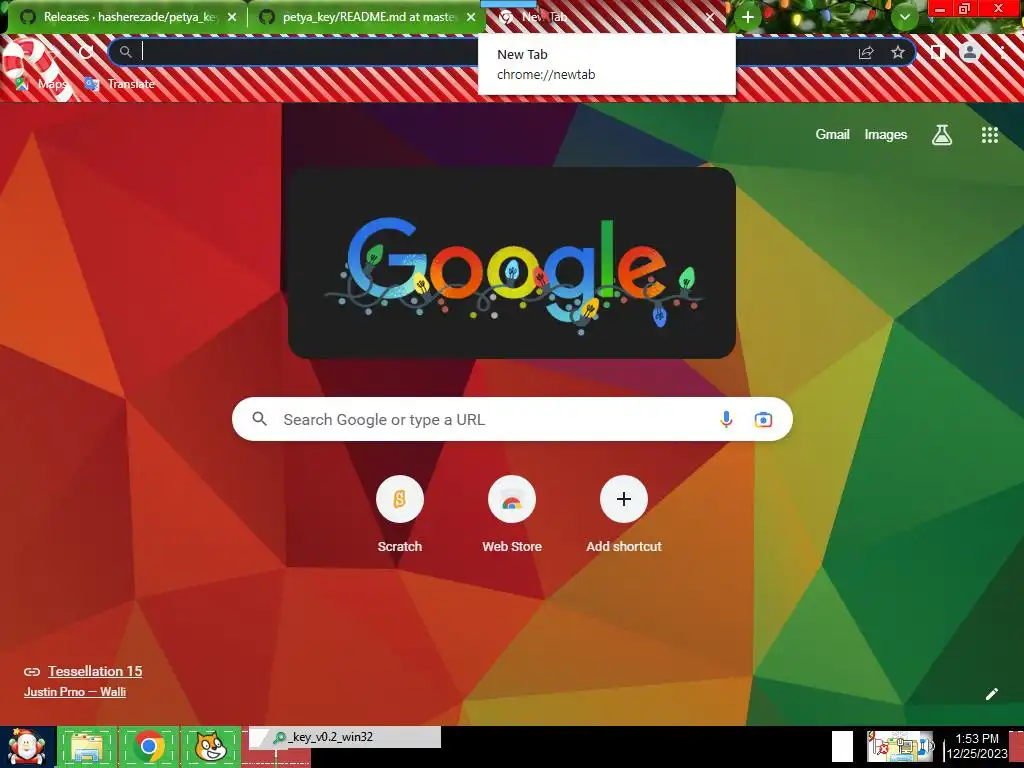The height and width of the screenshot is (768, 1024).
Task: Switch to _key_v0.2_win32 taskbar window
Action: (344, 738)
